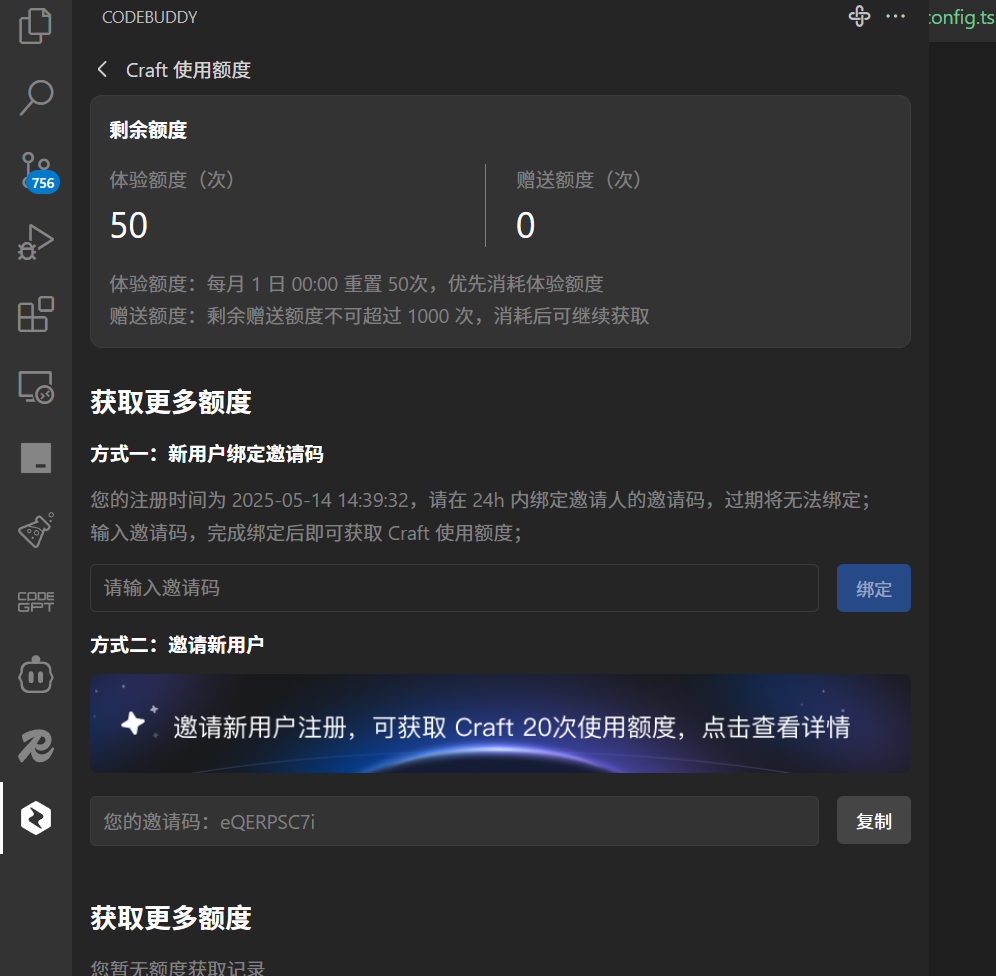Viewport: 996px width, 976px height.
Task: Open the CodeBuddy more actions menu
Action: 895,16
